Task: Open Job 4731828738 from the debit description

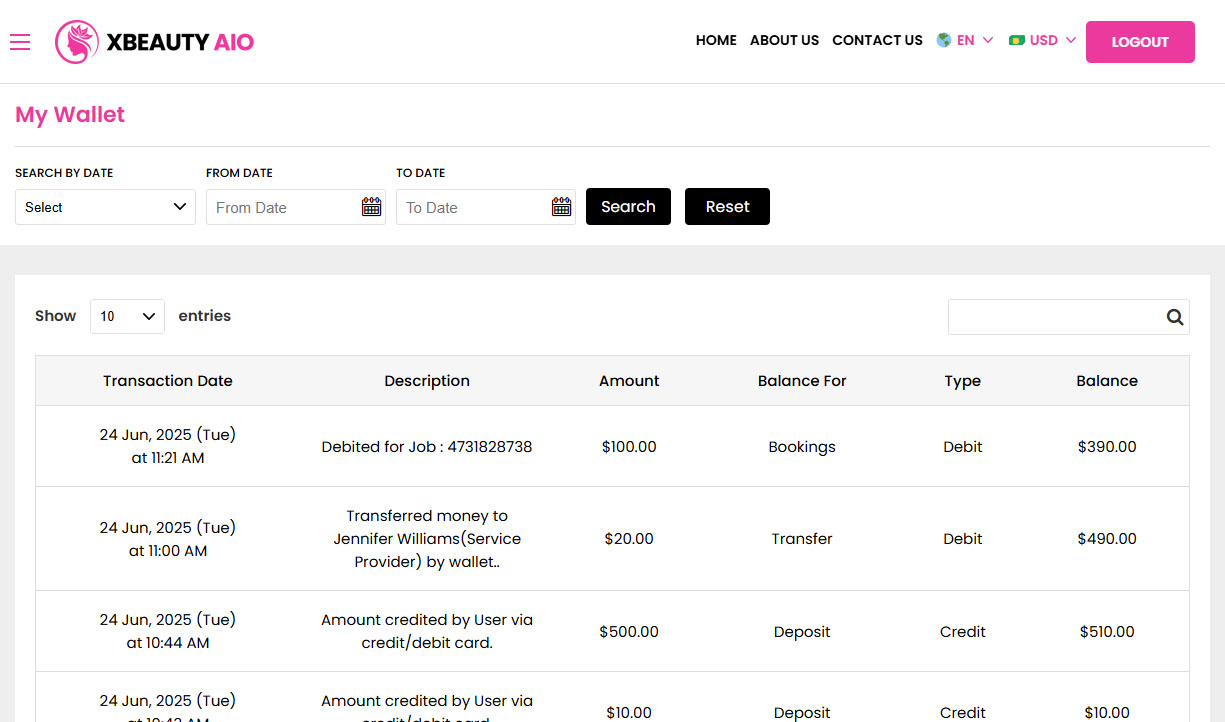Action: pyautogui.click(x=490, y=447)
